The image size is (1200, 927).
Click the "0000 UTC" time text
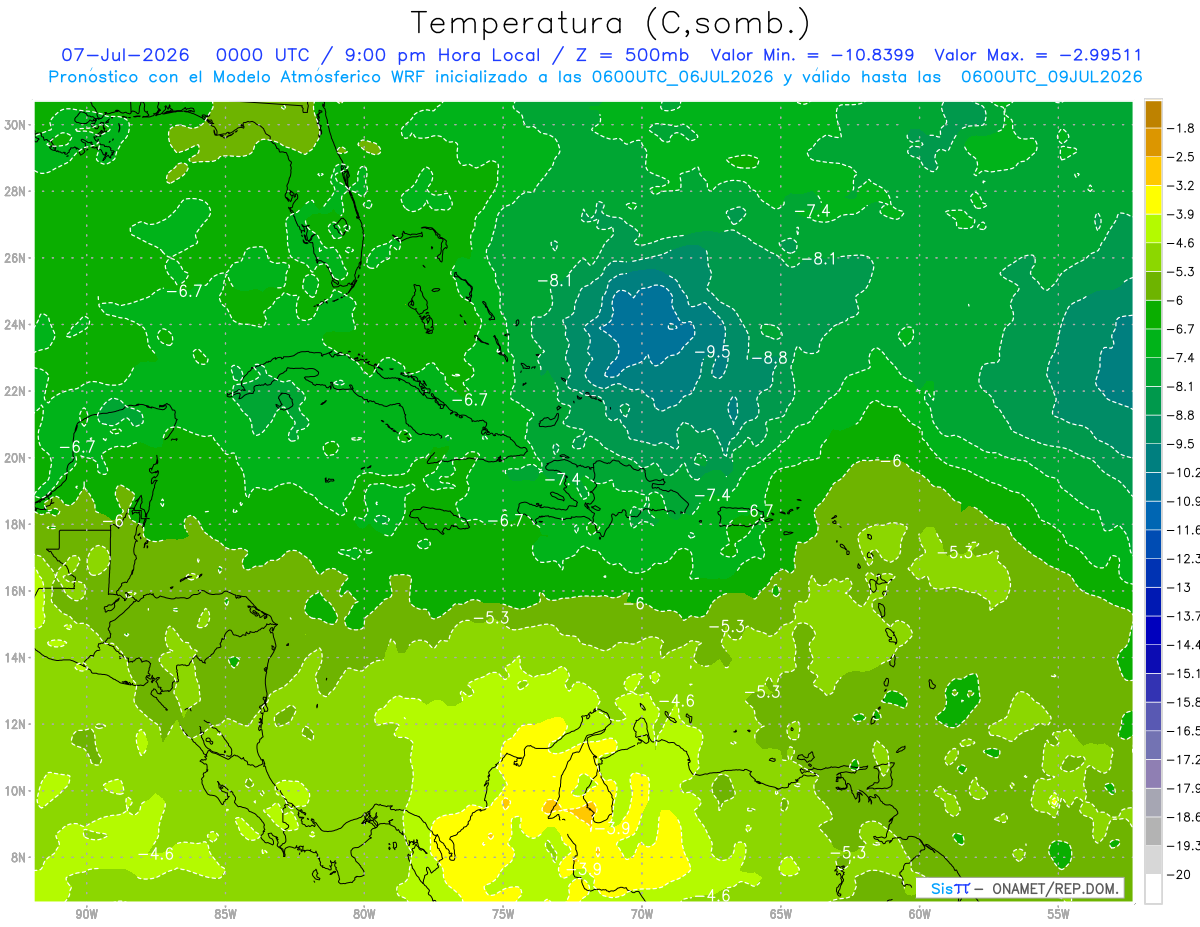click(260, 55)
